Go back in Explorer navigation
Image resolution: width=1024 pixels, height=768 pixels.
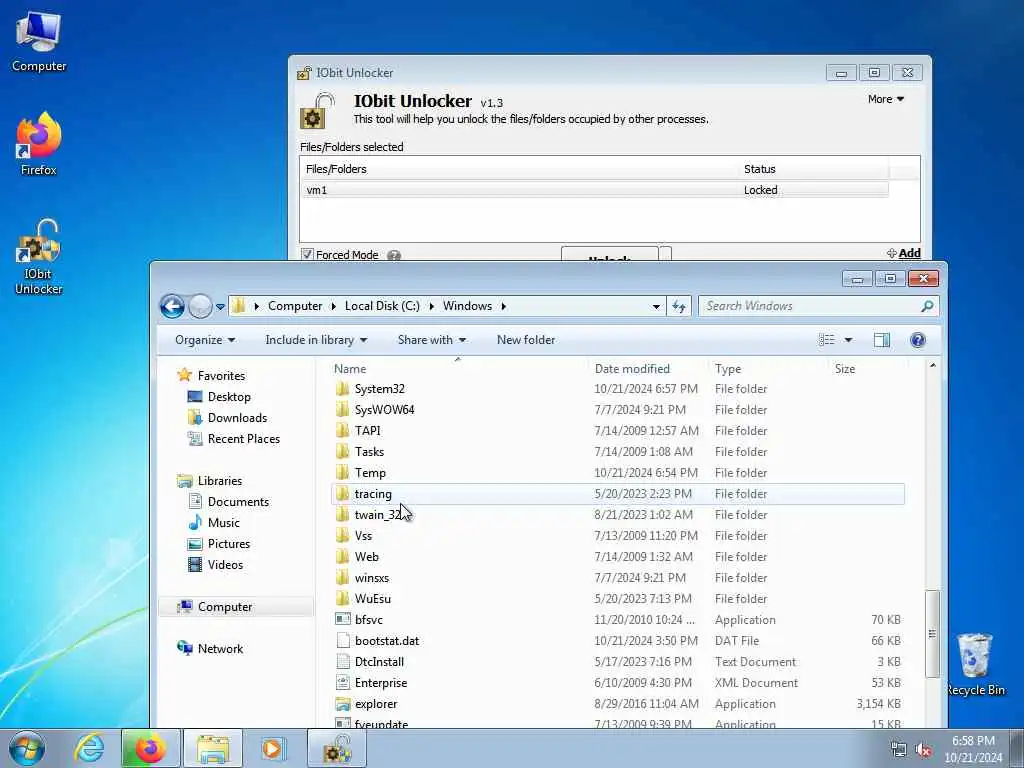click(x=172, y=306)
